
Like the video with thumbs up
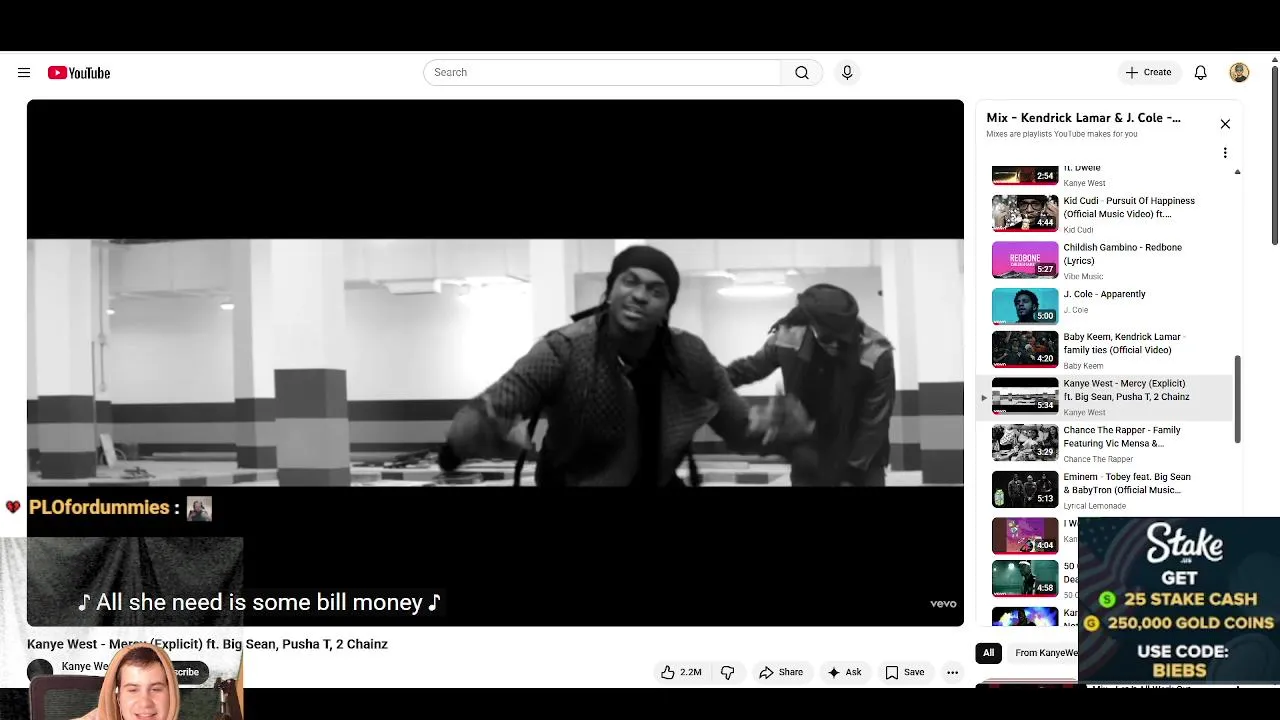[x=680, y=672]
